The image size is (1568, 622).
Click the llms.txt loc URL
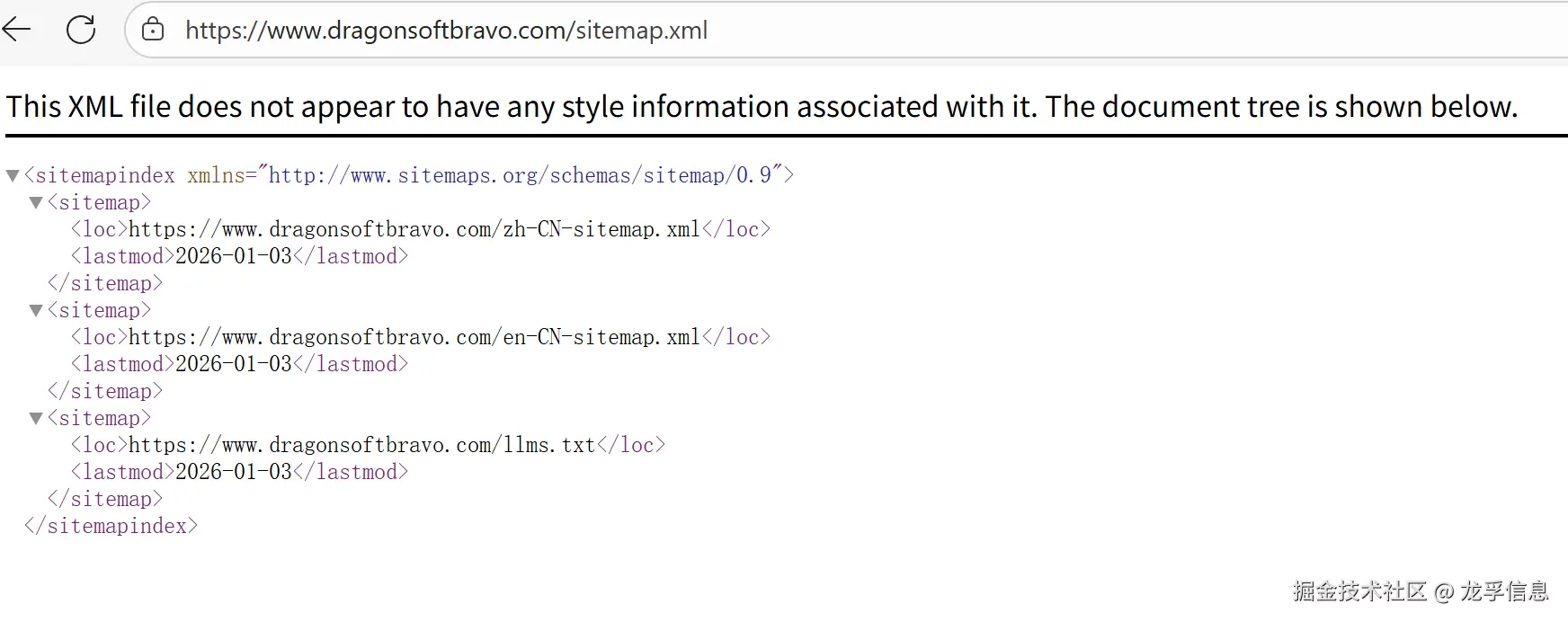point(361,445)
